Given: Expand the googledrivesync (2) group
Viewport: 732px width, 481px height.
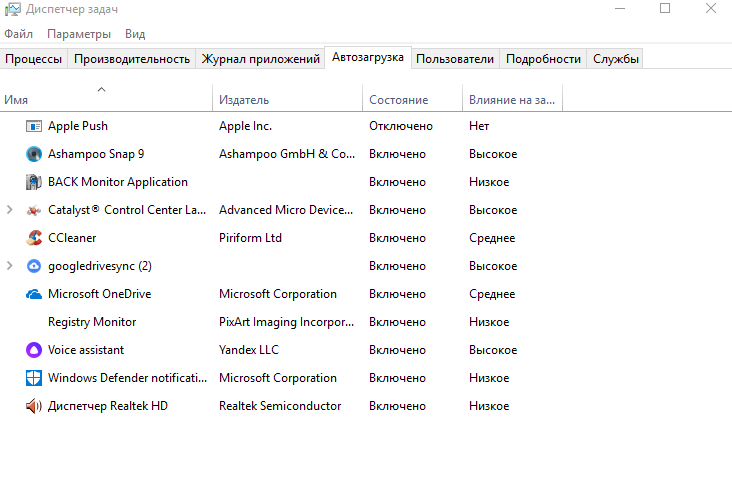Looking at the screenshot, I should click(x=9, y=266).
